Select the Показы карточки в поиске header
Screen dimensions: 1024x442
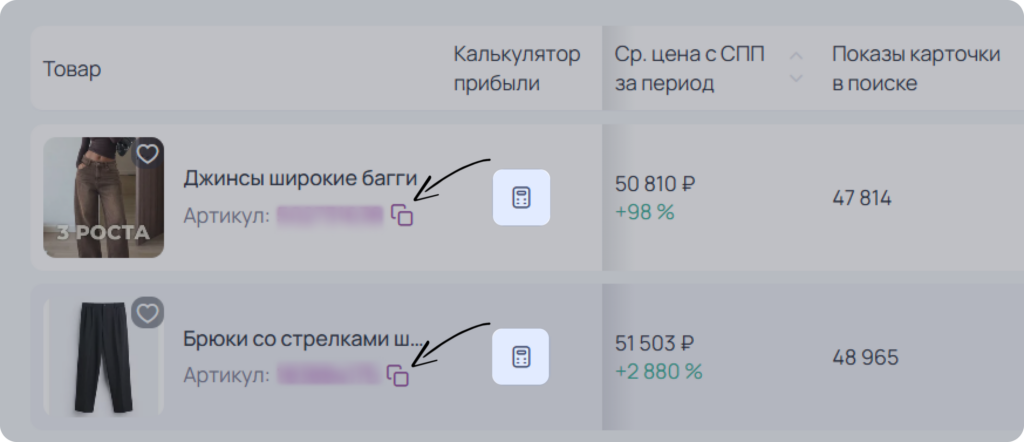coord(916,69)
